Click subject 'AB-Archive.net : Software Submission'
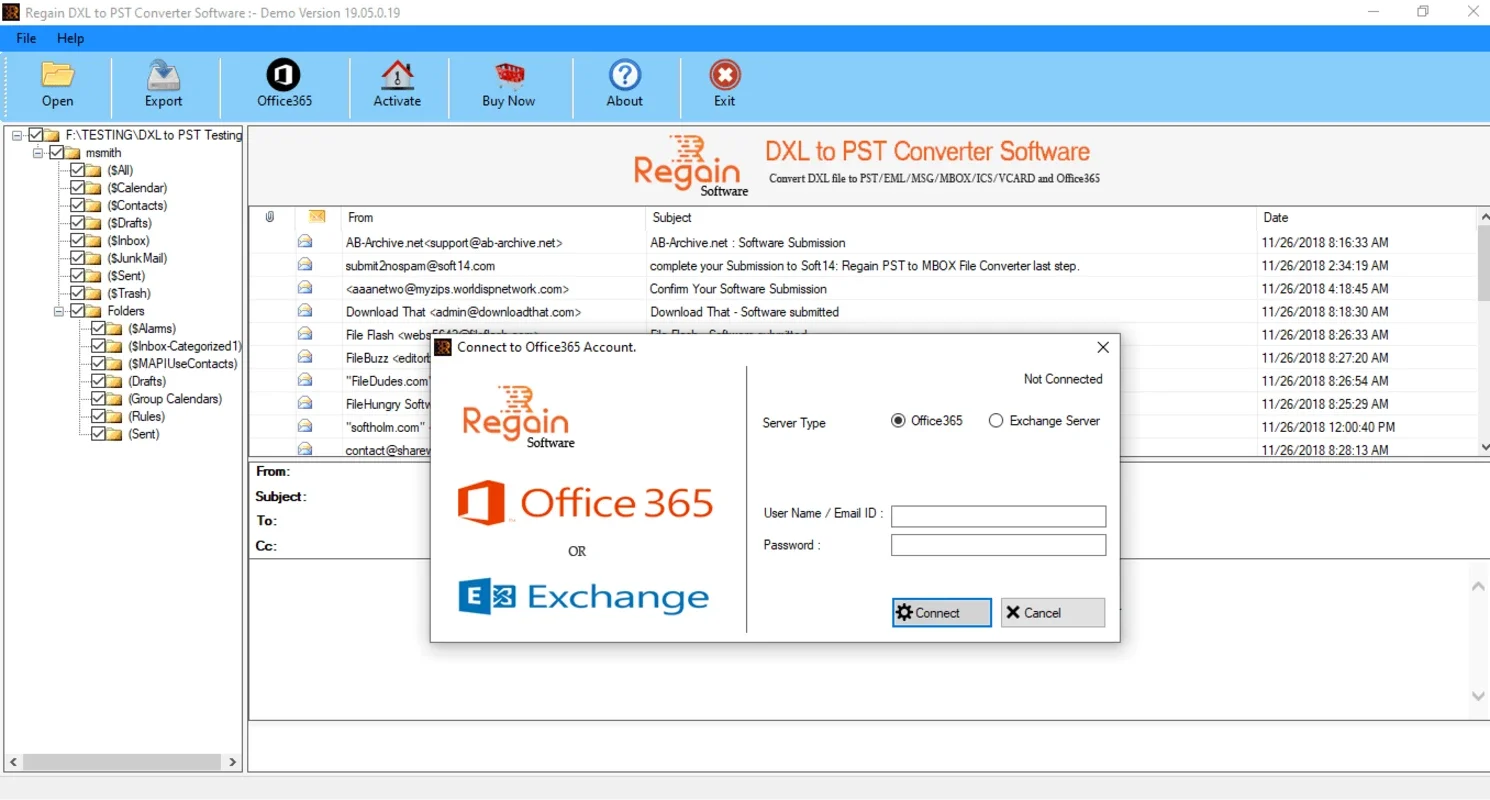Viewport: 1490px width, 800px height. coord(748,242)
